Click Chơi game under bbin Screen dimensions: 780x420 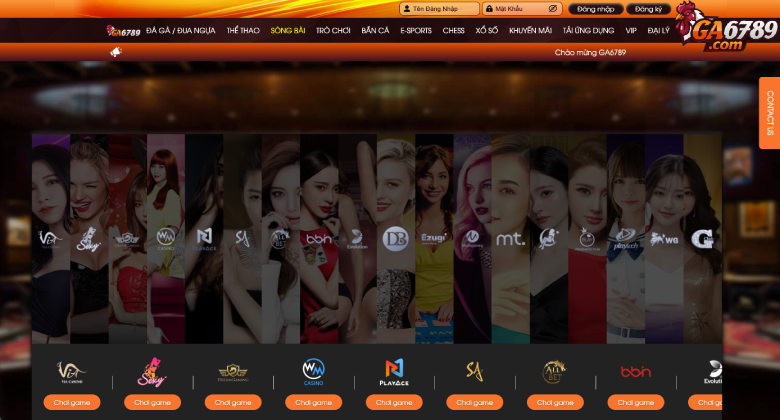pyautogui.click(x=636, y=402)
